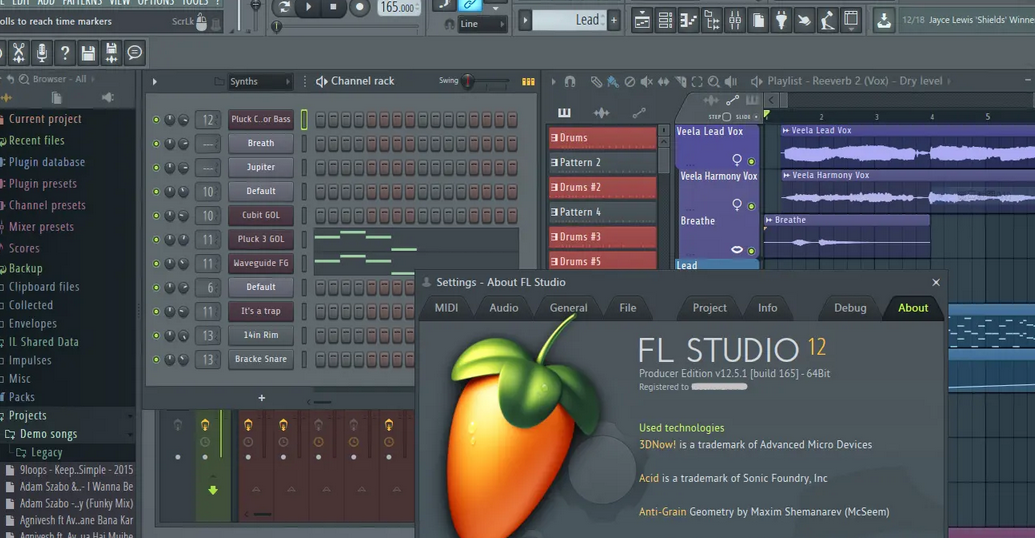Viewport: 1035px width, 538px height.
Task: Toggle the Playlist snap magnet icon
Action: click(570, 81)
